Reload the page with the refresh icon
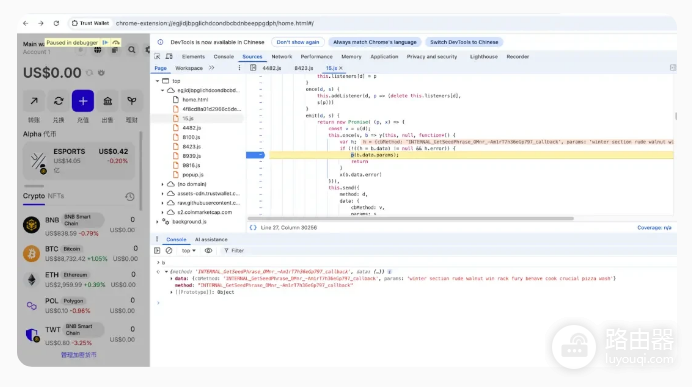This screenshot has height=387, width=692. pos(56,23)
